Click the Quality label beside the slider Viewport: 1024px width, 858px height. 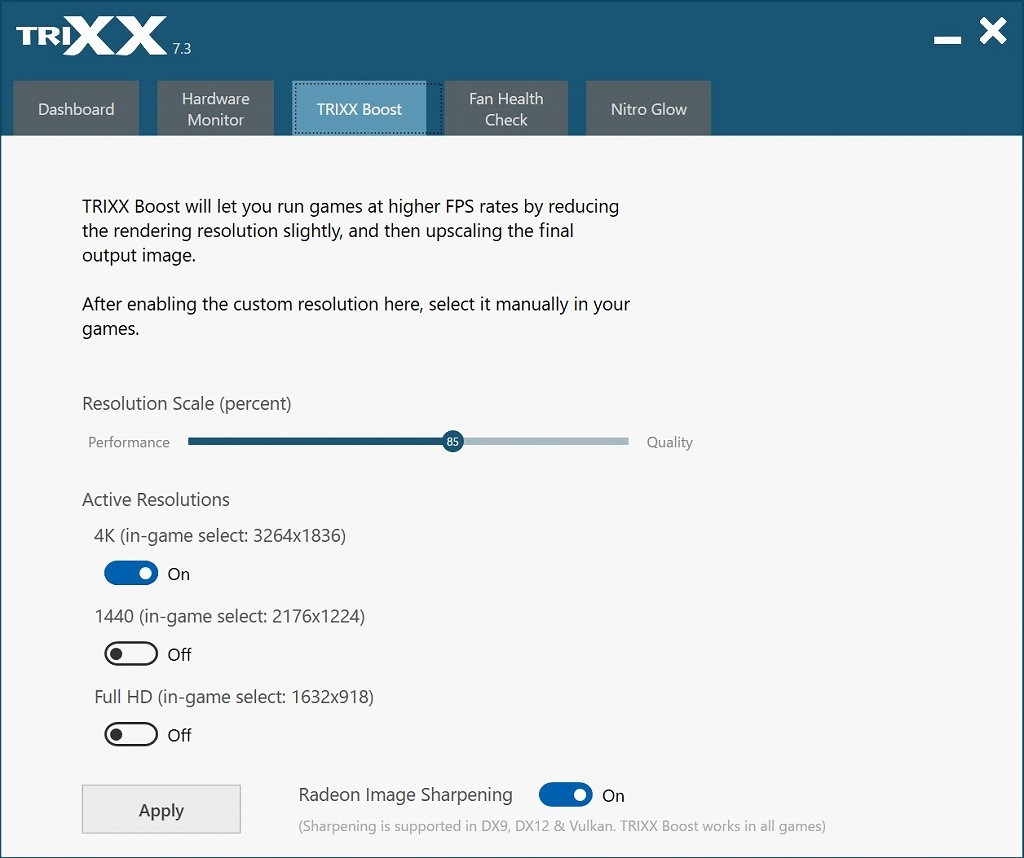669,442
